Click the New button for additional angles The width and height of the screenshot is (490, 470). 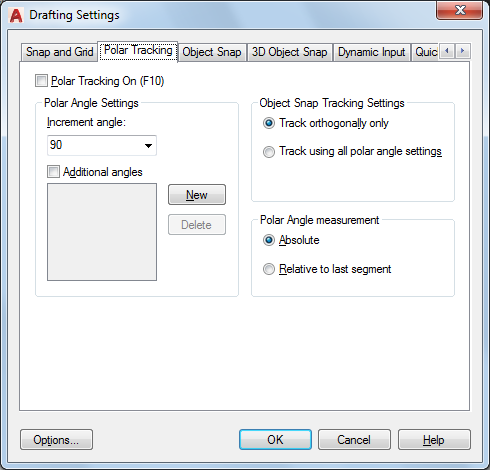click(197, 195)
